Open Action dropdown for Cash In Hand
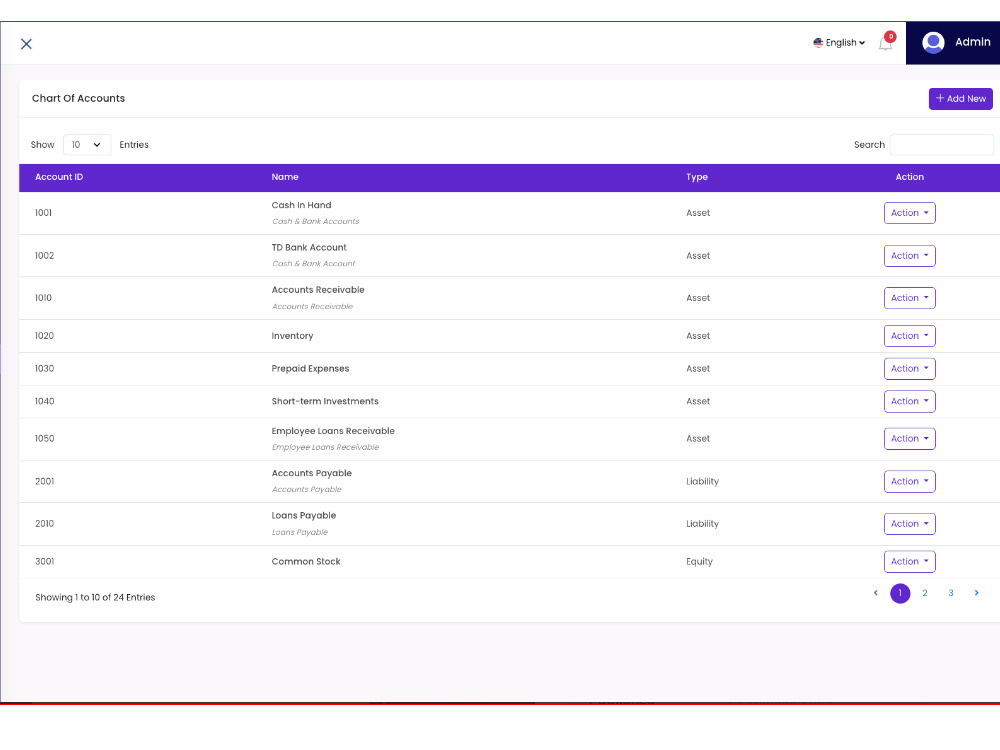Screen dimensions: 1000x750 [x=909, y=213]
